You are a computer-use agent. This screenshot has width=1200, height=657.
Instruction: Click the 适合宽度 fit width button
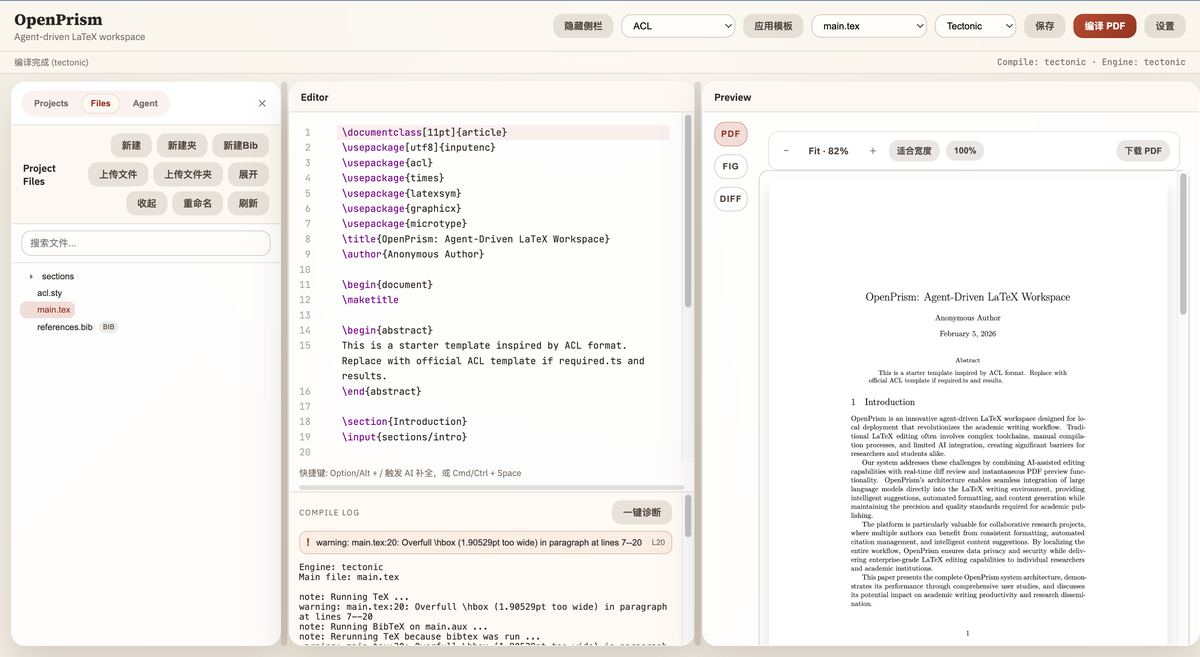click(914, 151)
